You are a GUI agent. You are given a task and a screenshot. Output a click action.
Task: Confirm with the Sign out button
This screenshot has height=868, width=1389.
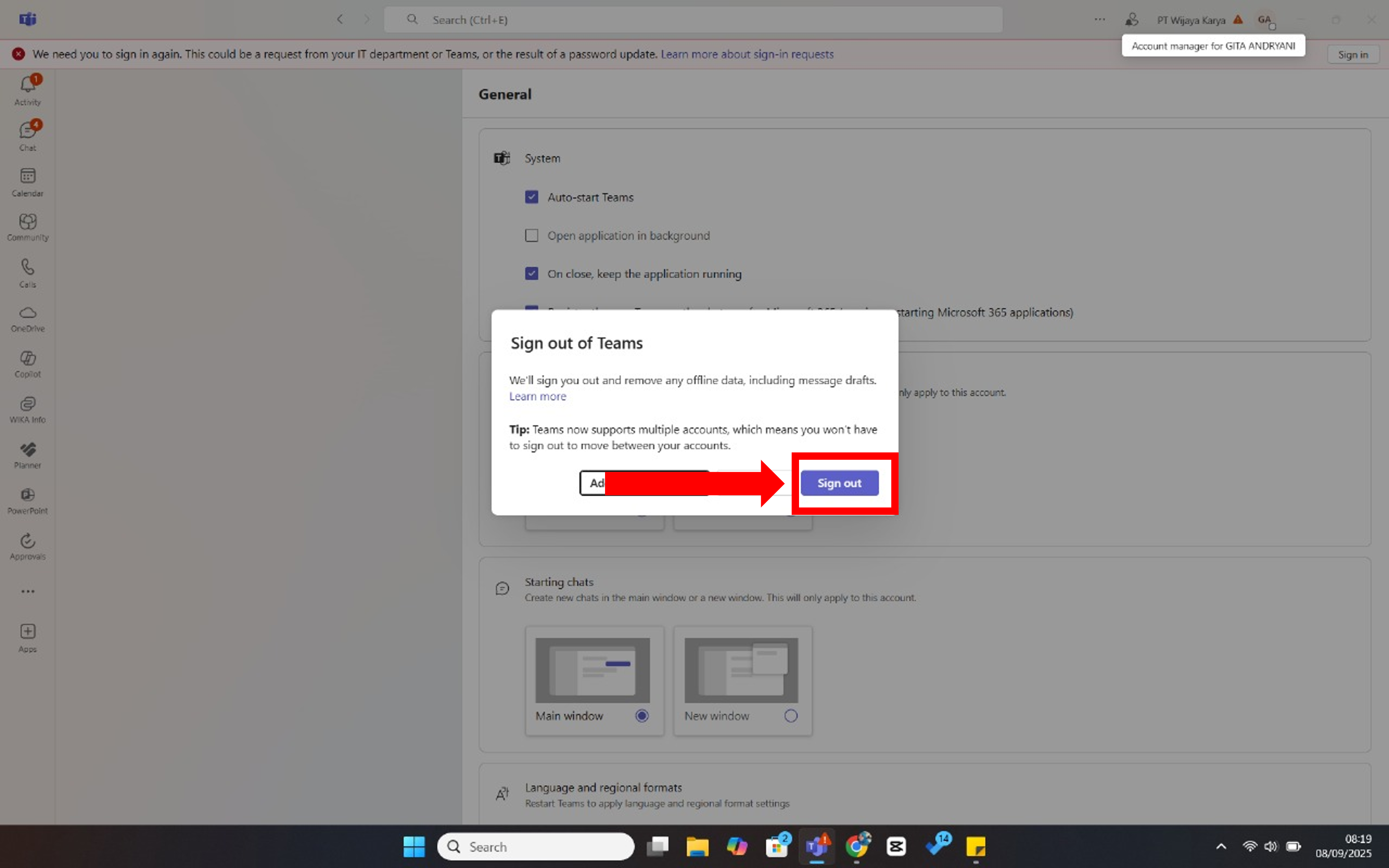coord(839,483)
